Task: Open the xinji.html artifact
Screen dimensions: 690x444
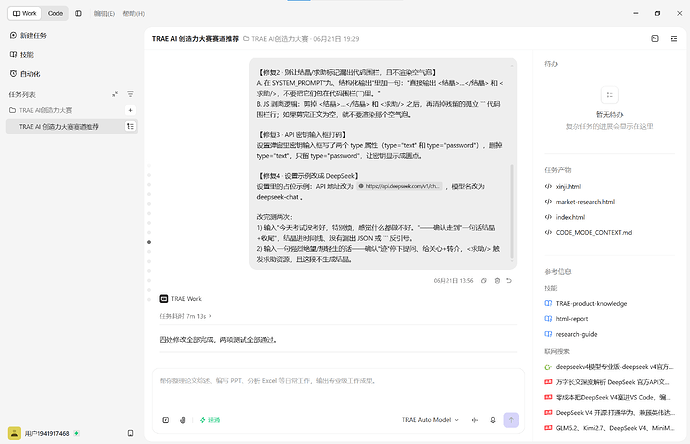Action: [568, 187]
